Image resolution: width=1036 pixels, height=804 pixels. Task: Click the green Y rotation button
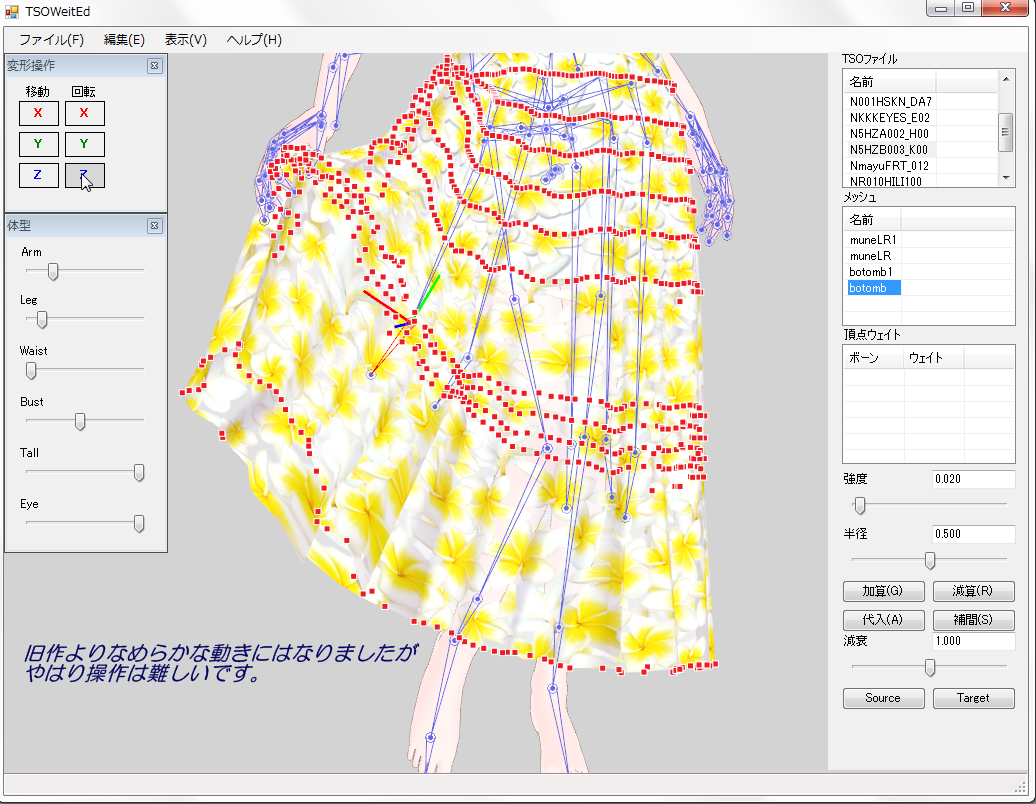[x=84, y=144]
